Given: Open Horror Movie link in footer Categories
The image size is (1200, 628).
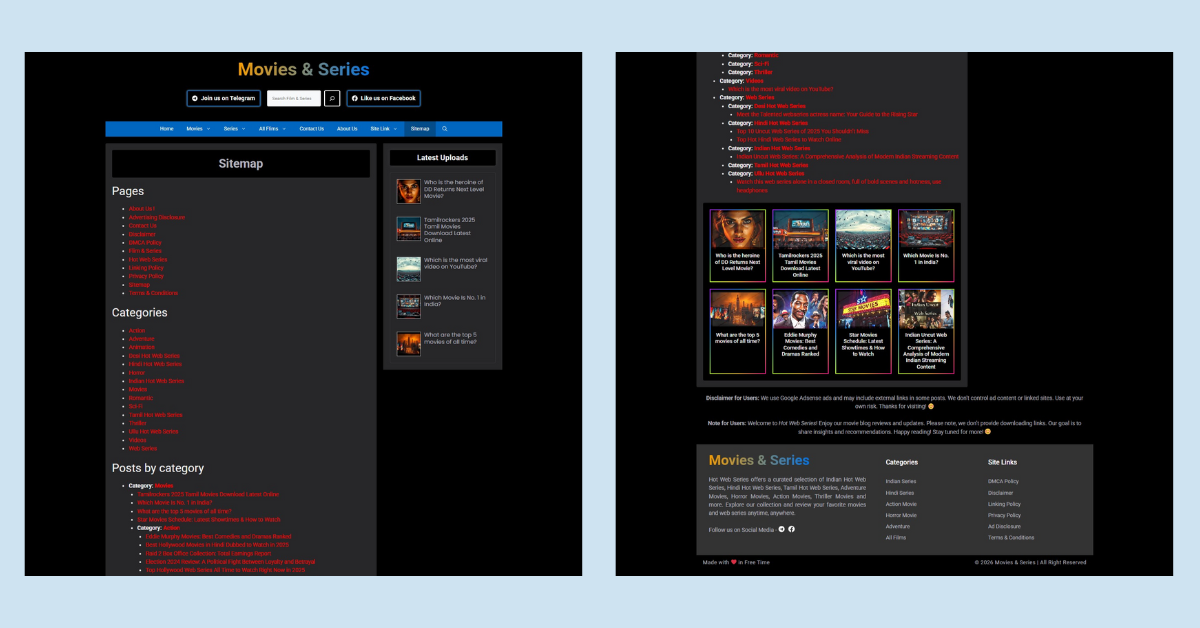Looking at the screenshot, I should (900, 515).
